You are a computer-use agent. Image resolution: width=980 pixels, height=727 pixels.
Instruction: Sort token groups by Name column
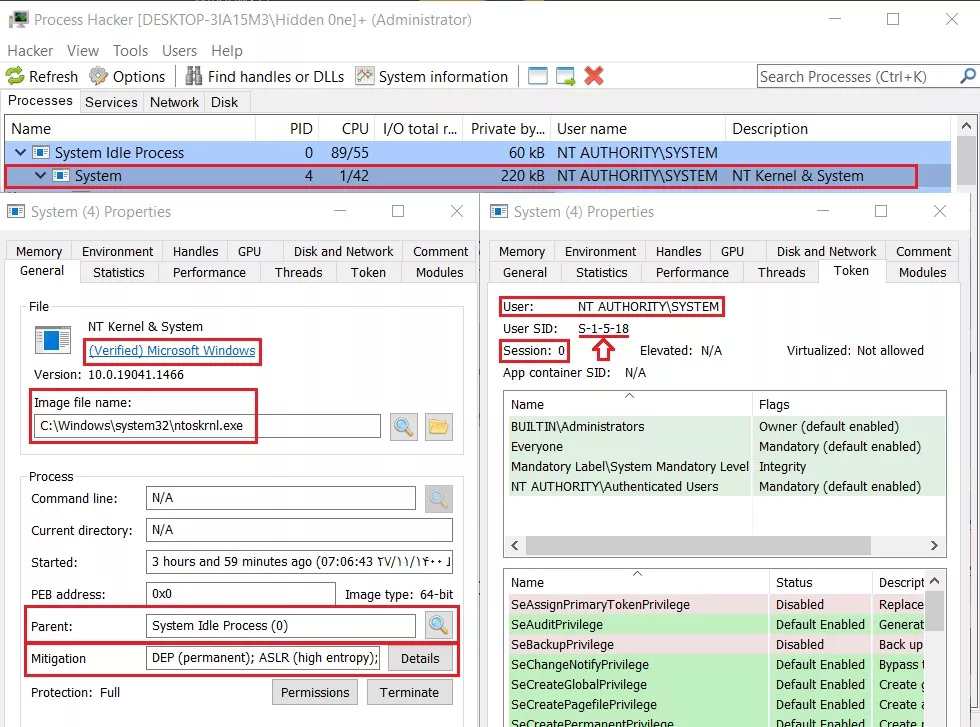pos(627,404)
